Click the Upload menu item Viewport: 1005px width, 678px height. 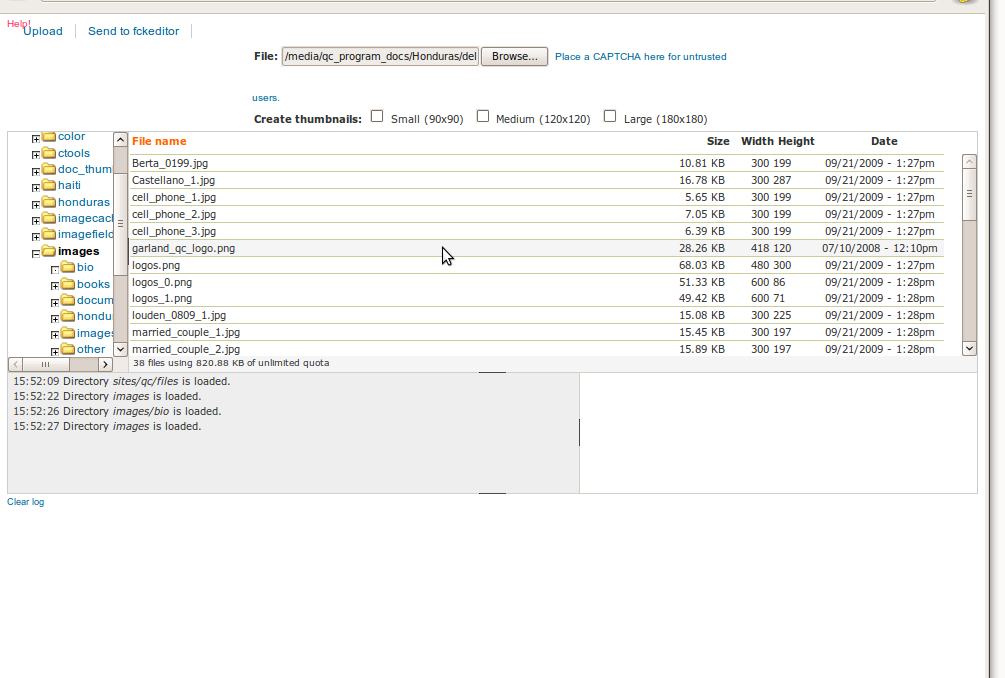coord(42,31)
